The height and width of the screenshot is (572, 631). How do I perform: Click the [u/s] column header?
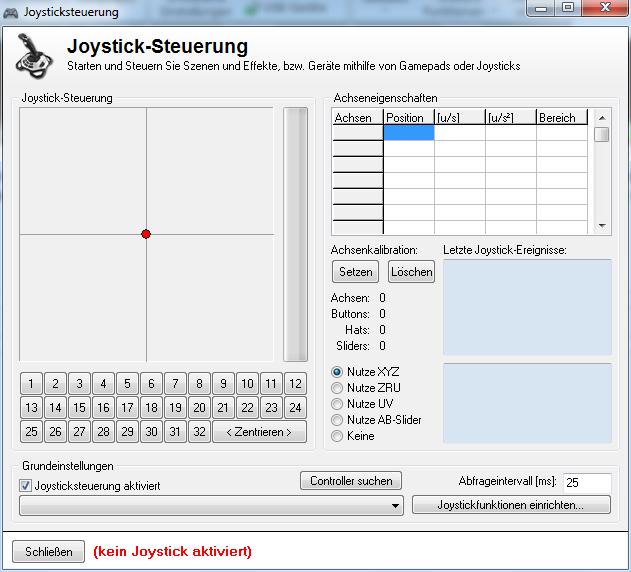click(x=460, y=117)
